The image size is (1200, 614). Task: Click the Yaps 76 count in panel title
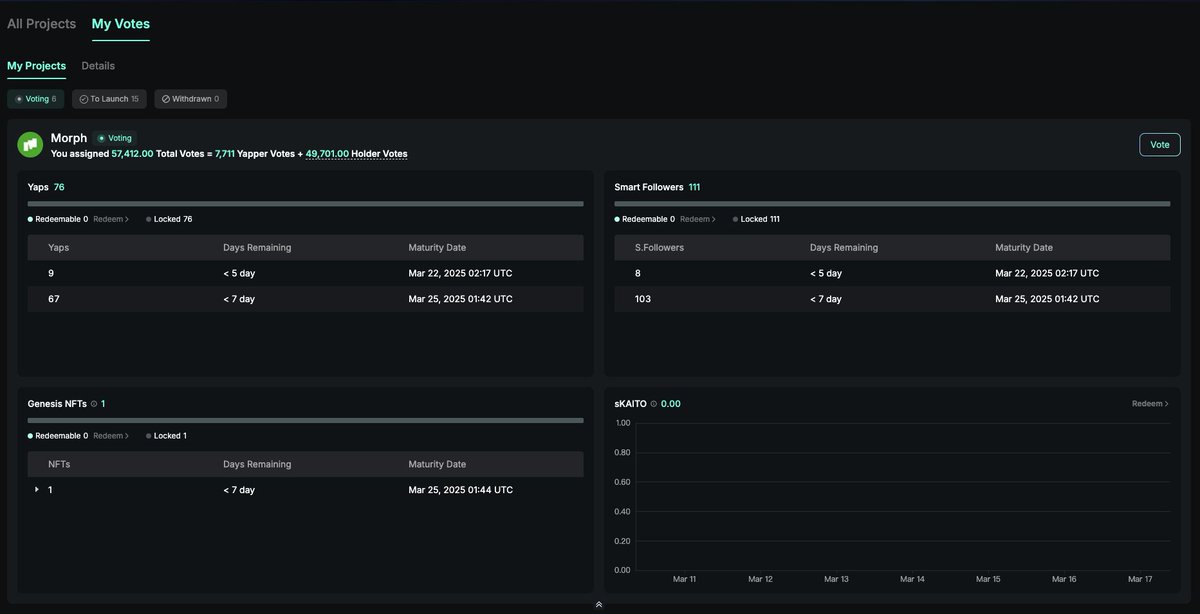[x=59, y=187]
